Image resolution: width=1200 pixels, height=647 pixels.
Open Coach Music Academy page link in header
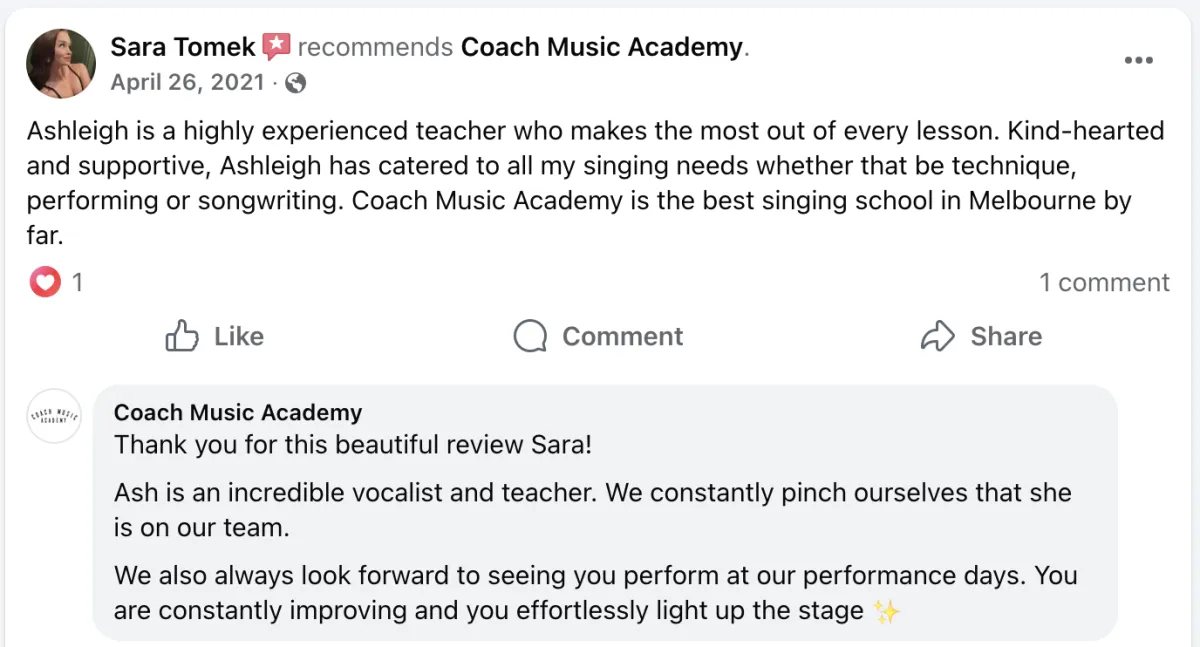click(602, 46)
